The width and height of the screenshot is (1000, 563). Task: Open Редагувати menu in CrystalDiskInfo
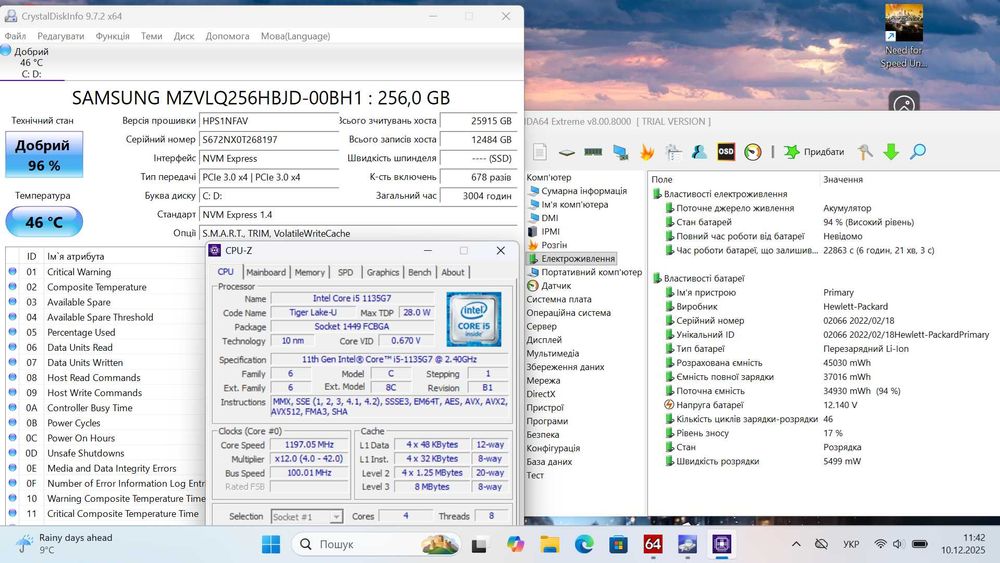tap(61, 36)
